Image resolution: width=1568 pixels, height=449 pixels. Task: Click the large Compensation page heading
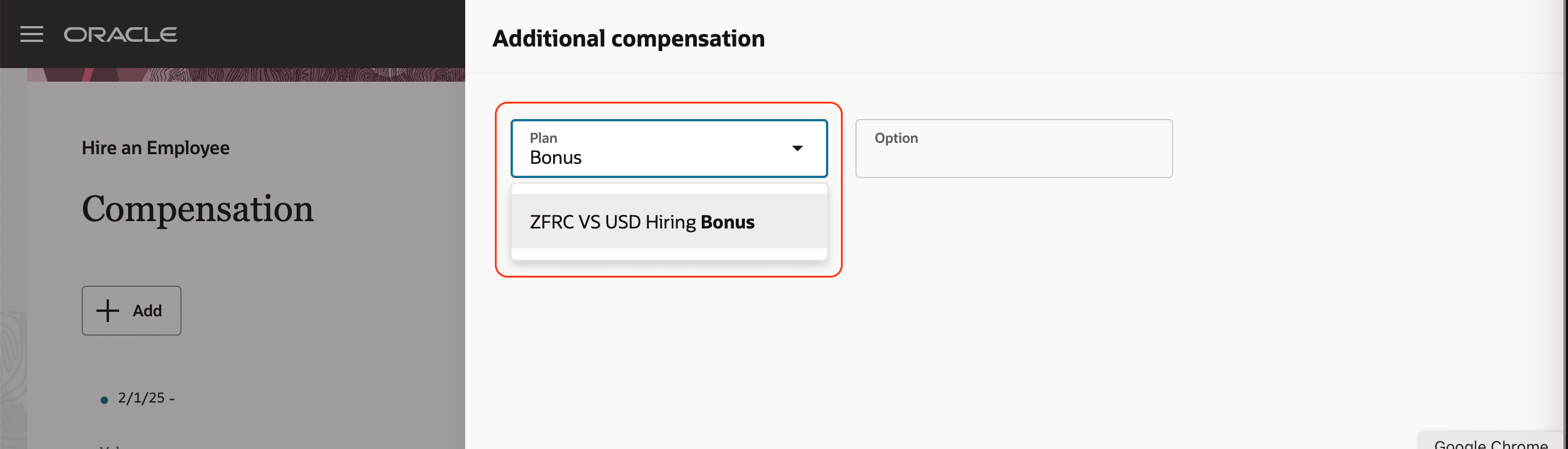[x=197, y=209]
